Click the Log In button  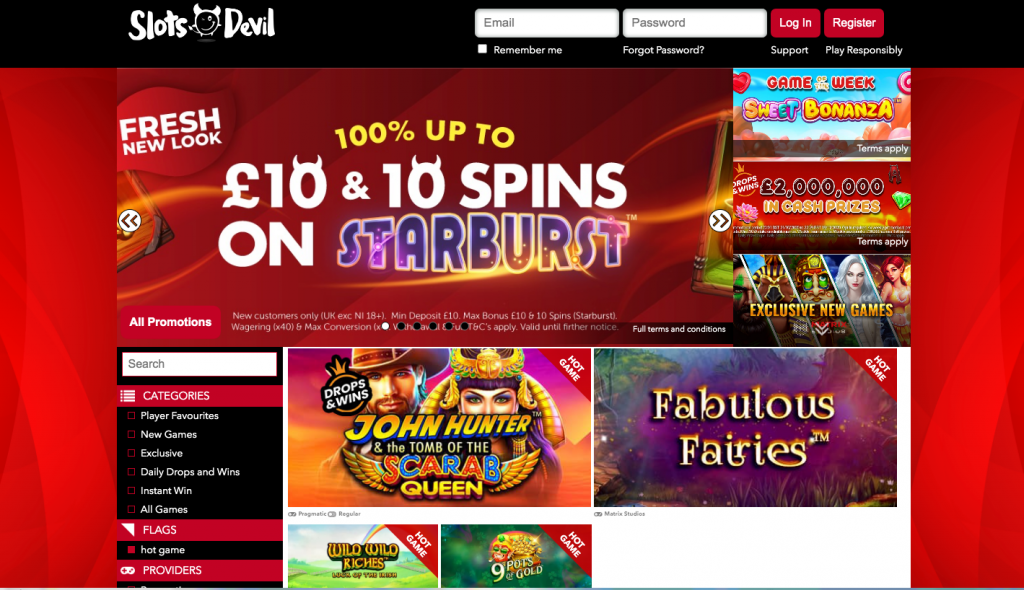coord(795,23)
